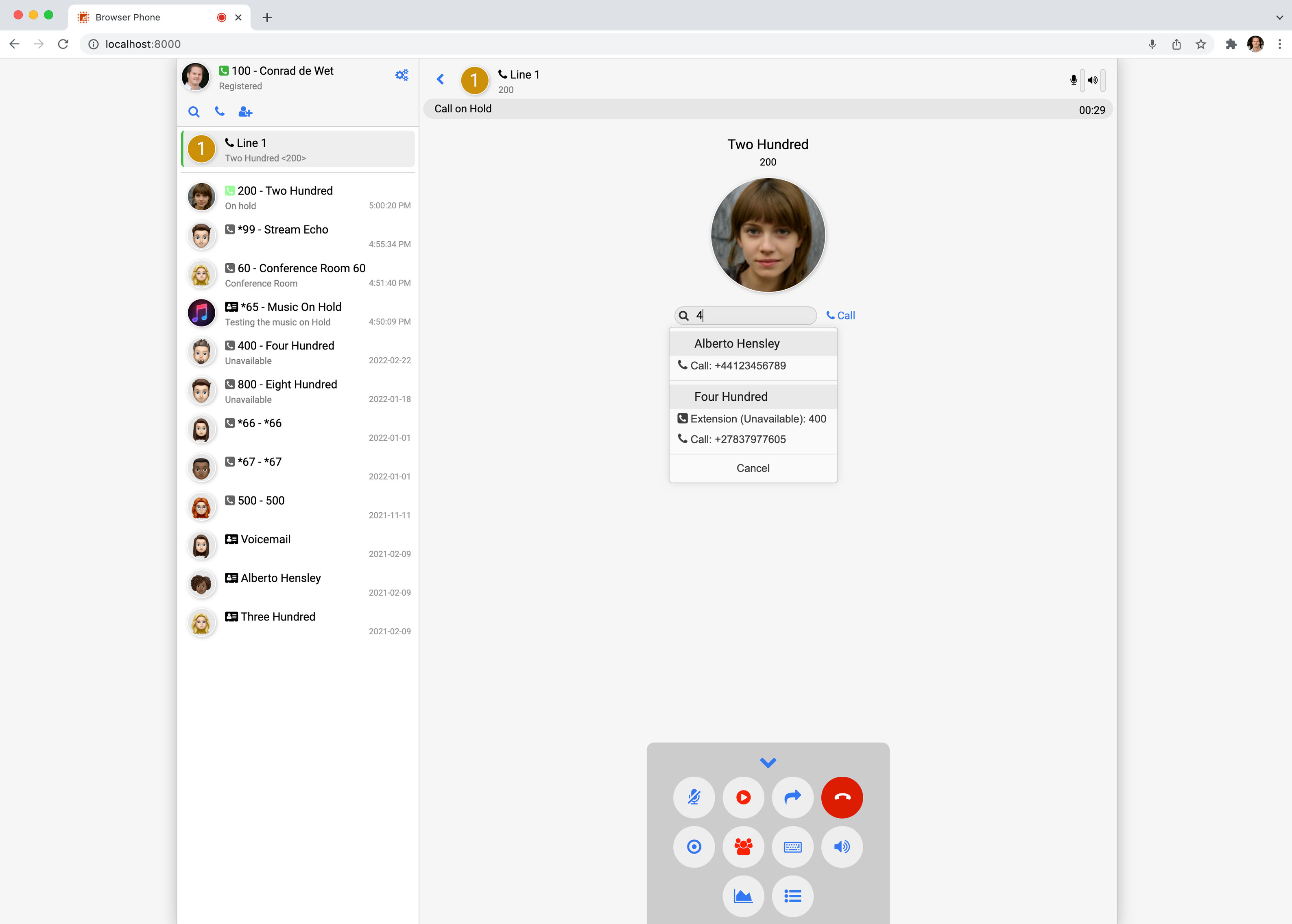
Task: Open the conference people icon
Action: click(x=743, y=847)
